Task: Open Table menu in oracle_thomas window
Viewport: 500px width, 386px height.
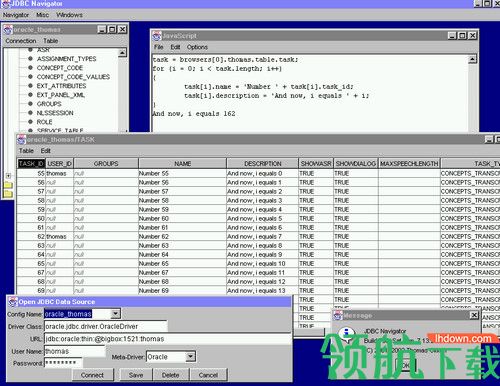Action: coord(51,41)
